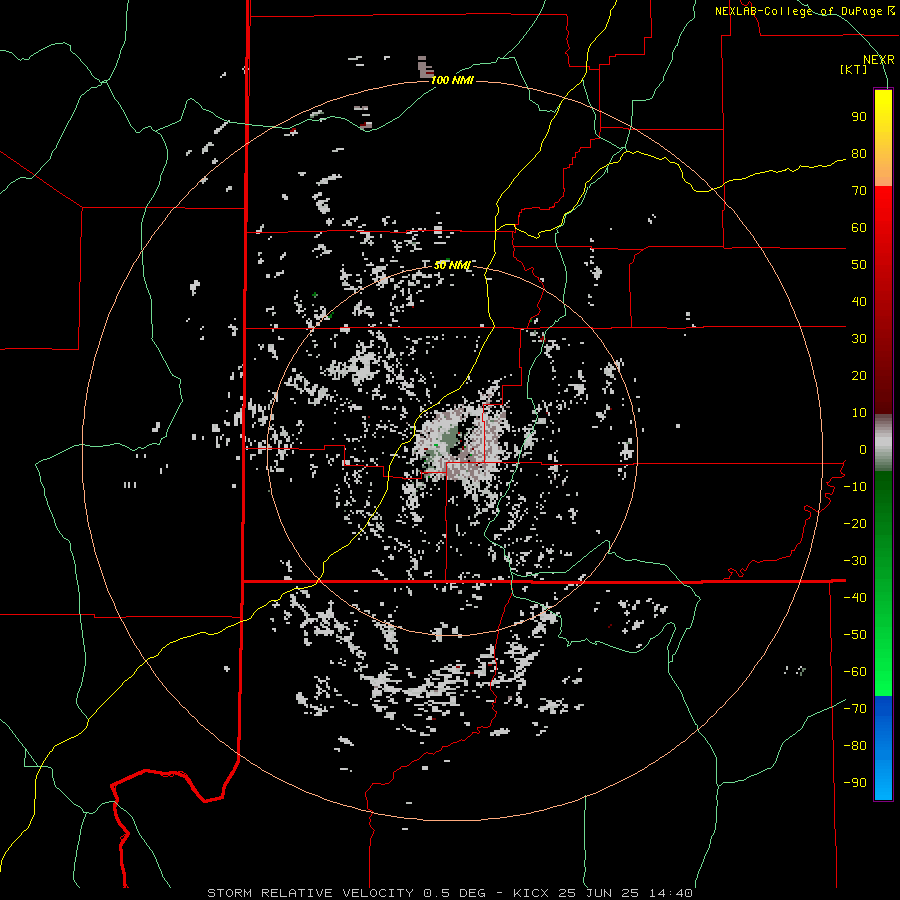Click the NEXLAB-College of DuPage credit text
900x900 pixels.
pyautogui.click(x=804, y=11)
